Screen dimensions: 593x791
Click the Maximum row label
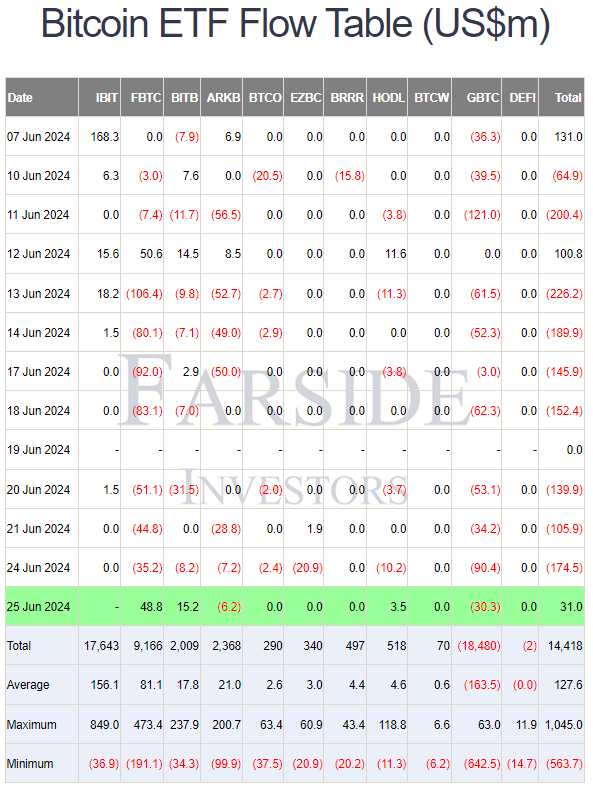click(31, 725)
